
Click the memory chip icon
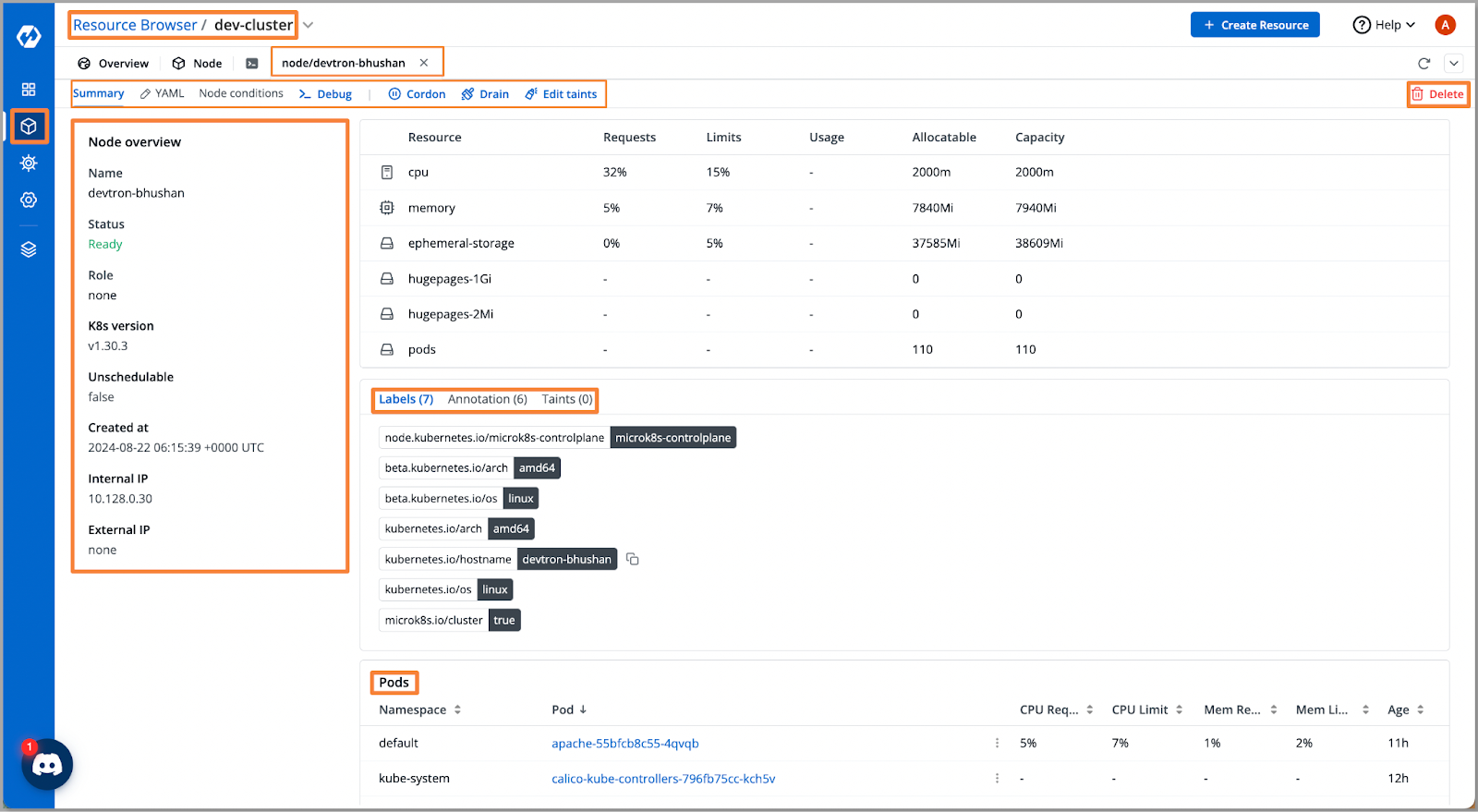pos(387,208)
